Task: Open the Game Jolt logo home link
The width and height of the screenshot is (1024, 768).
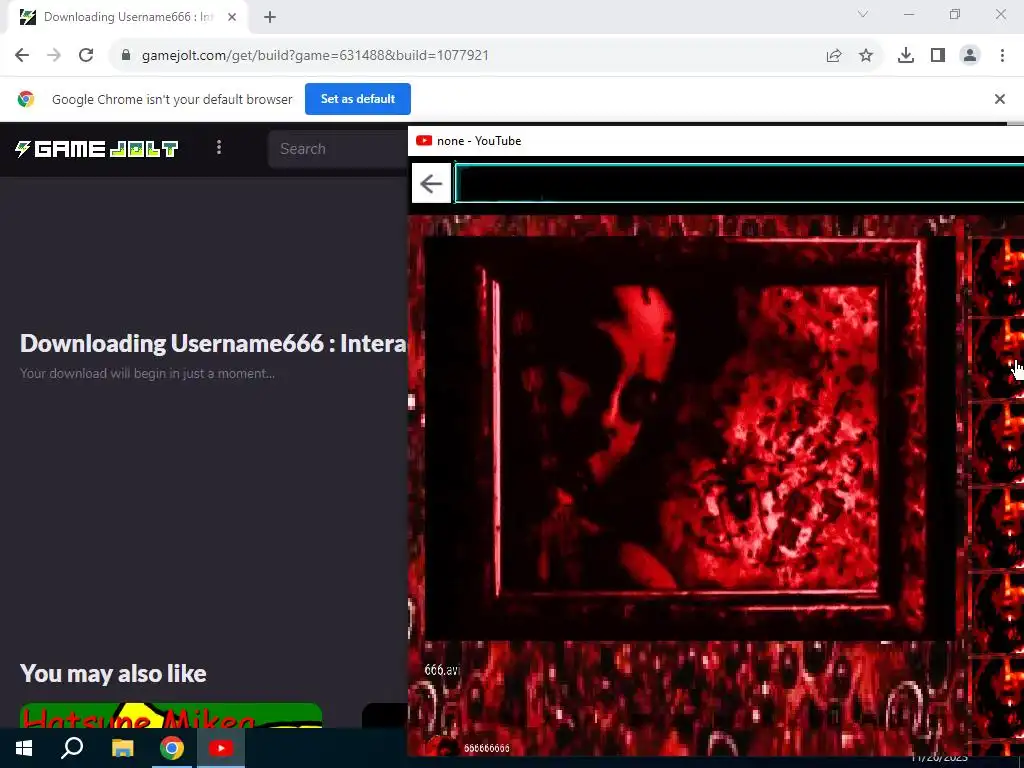Action: 97,149
